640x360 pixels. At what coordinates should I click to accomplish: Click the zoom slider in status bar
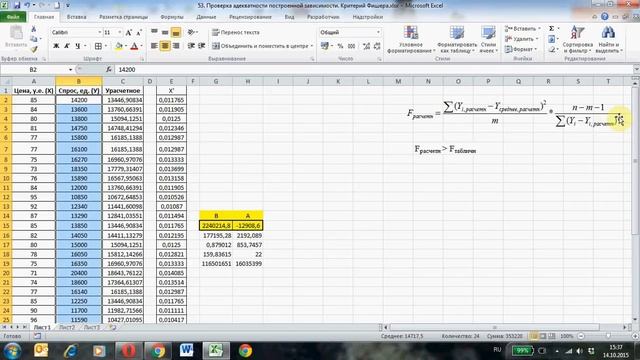point(608,336)
